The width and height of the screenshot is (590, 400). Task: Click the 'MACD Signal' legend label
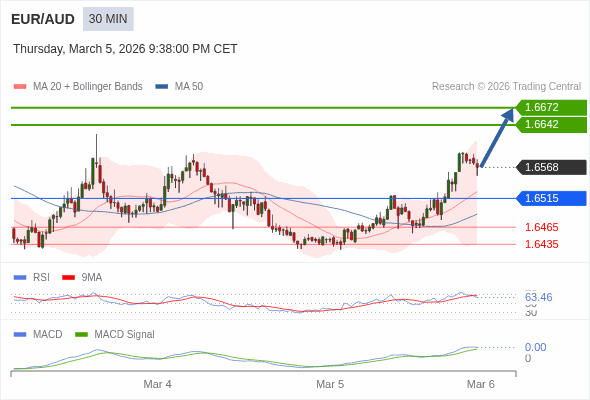125,335
